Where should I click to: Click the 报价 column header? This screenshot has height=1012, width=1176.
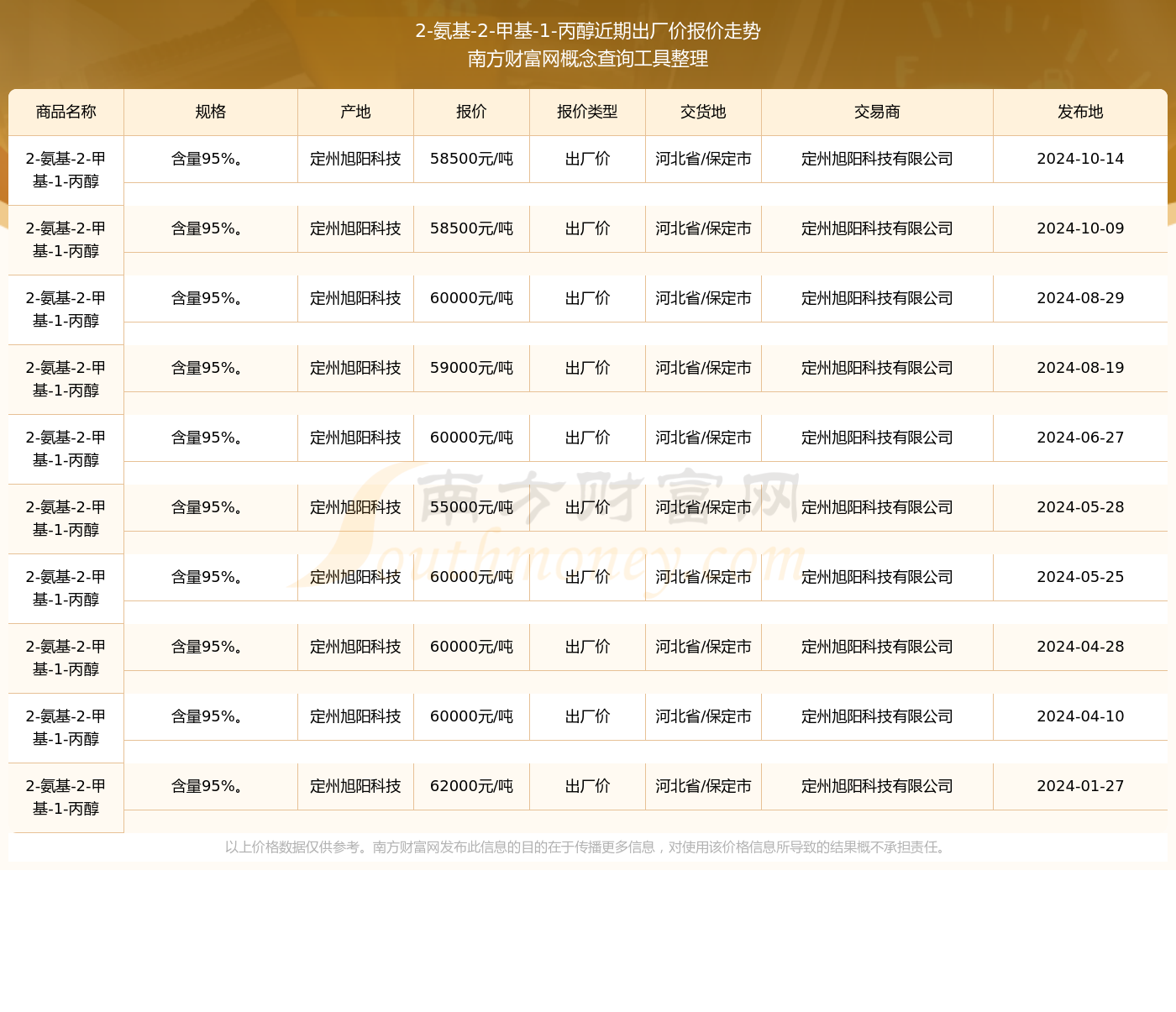click(471, 112)
